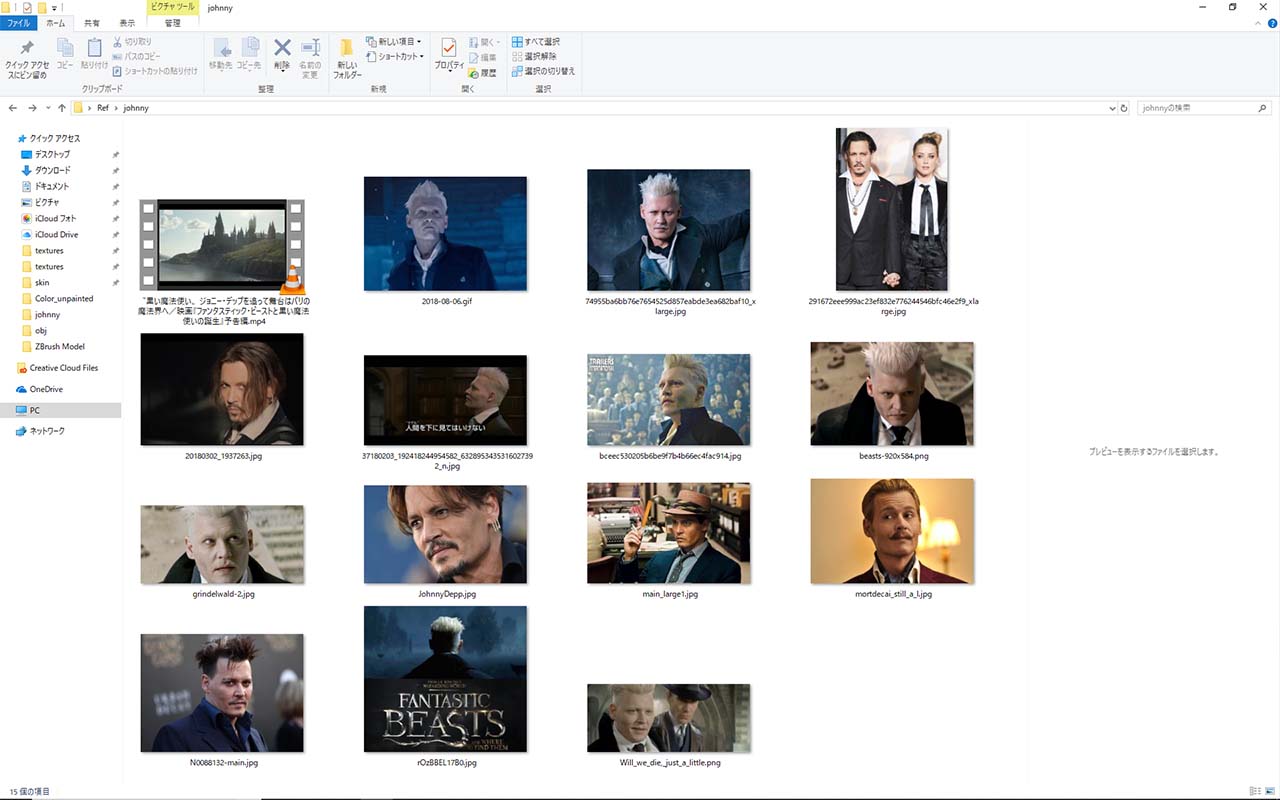Expand the 削除 (Delete) dropdown arrow

pyautogui.click(x=282, y=71)
